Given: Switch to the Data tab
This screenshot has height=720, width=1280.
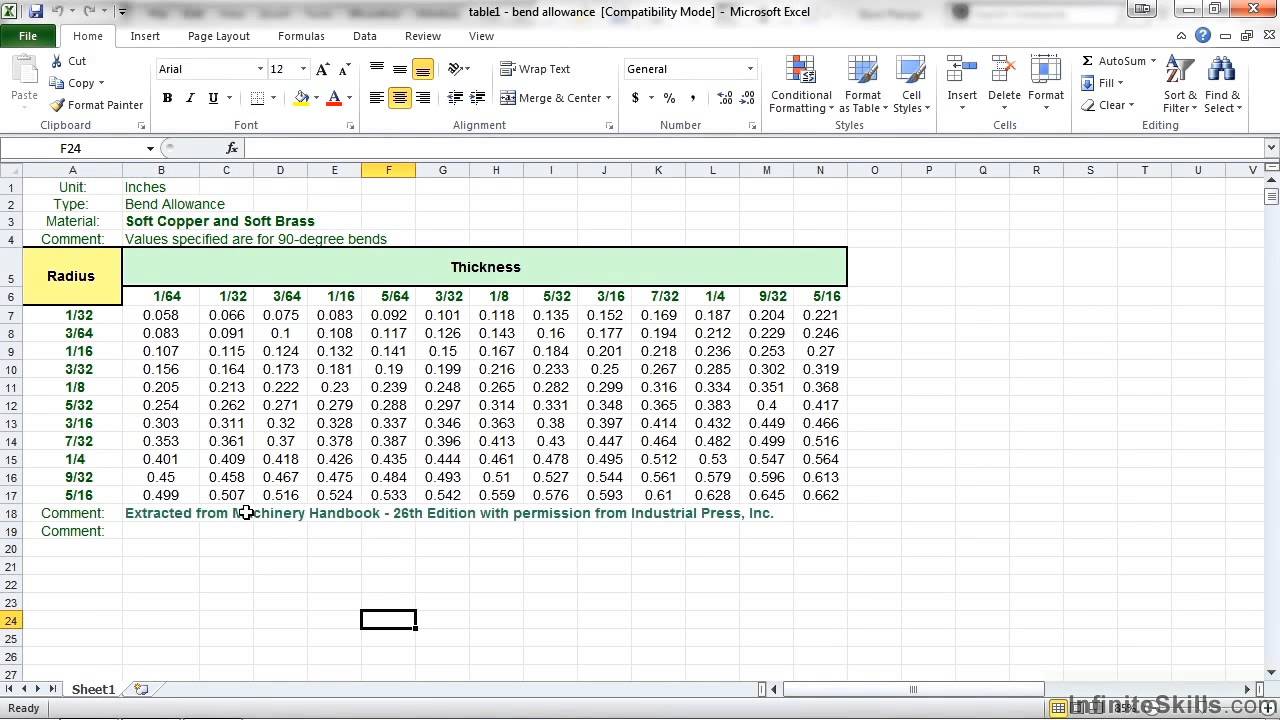Looking at the screenshot, I should (365, 36).
